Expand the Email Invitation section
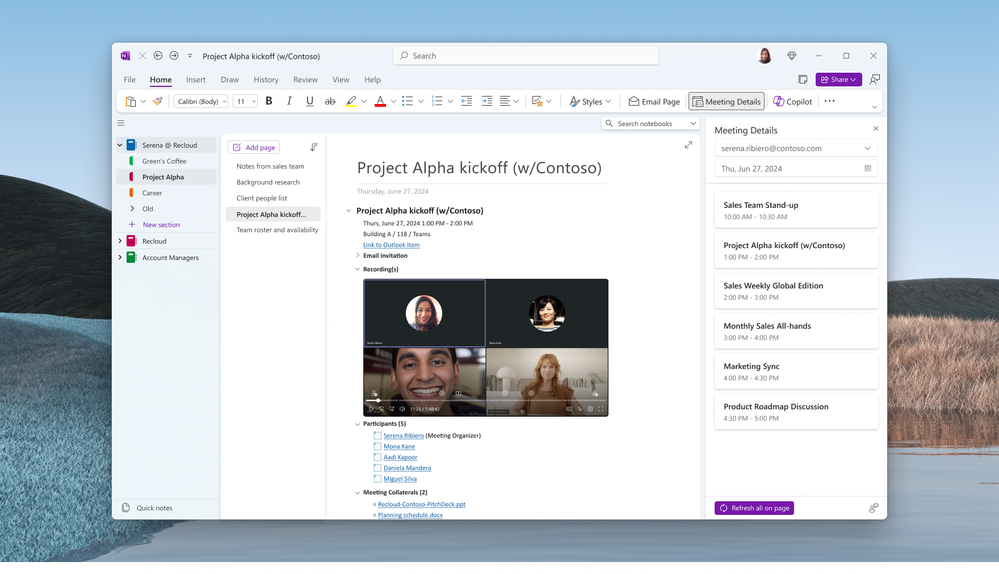The height and width of the screenshot is (574, 999). coord(357,255)
